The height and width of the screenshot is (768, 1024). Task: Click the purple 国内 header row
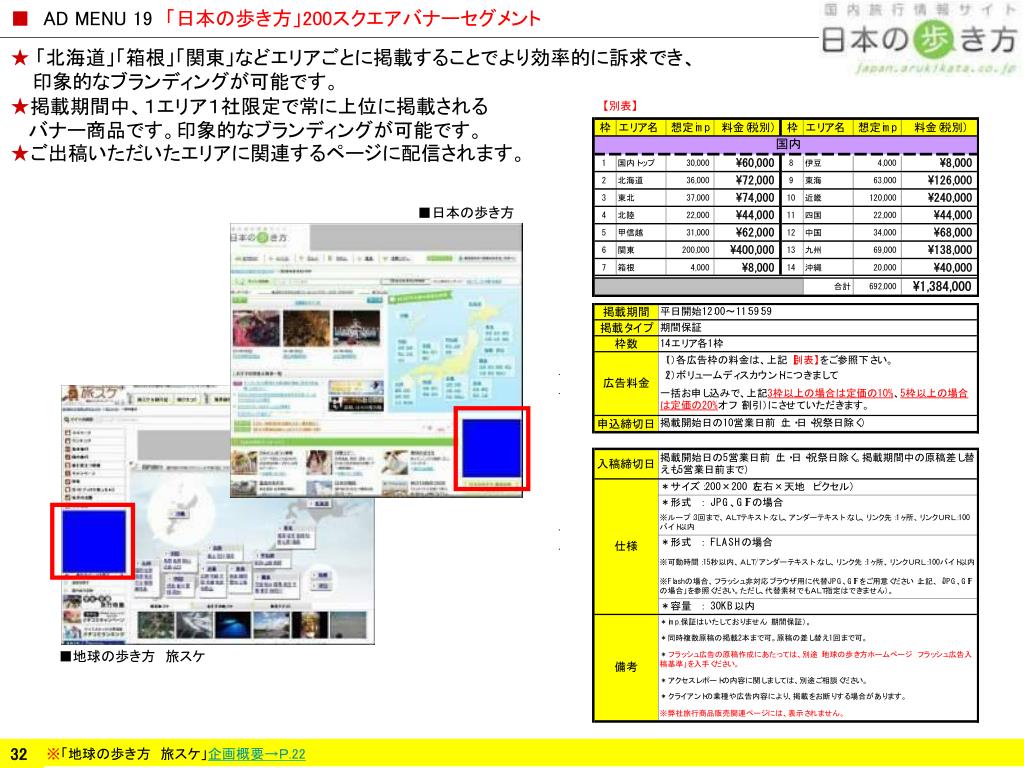coord(786,144)
